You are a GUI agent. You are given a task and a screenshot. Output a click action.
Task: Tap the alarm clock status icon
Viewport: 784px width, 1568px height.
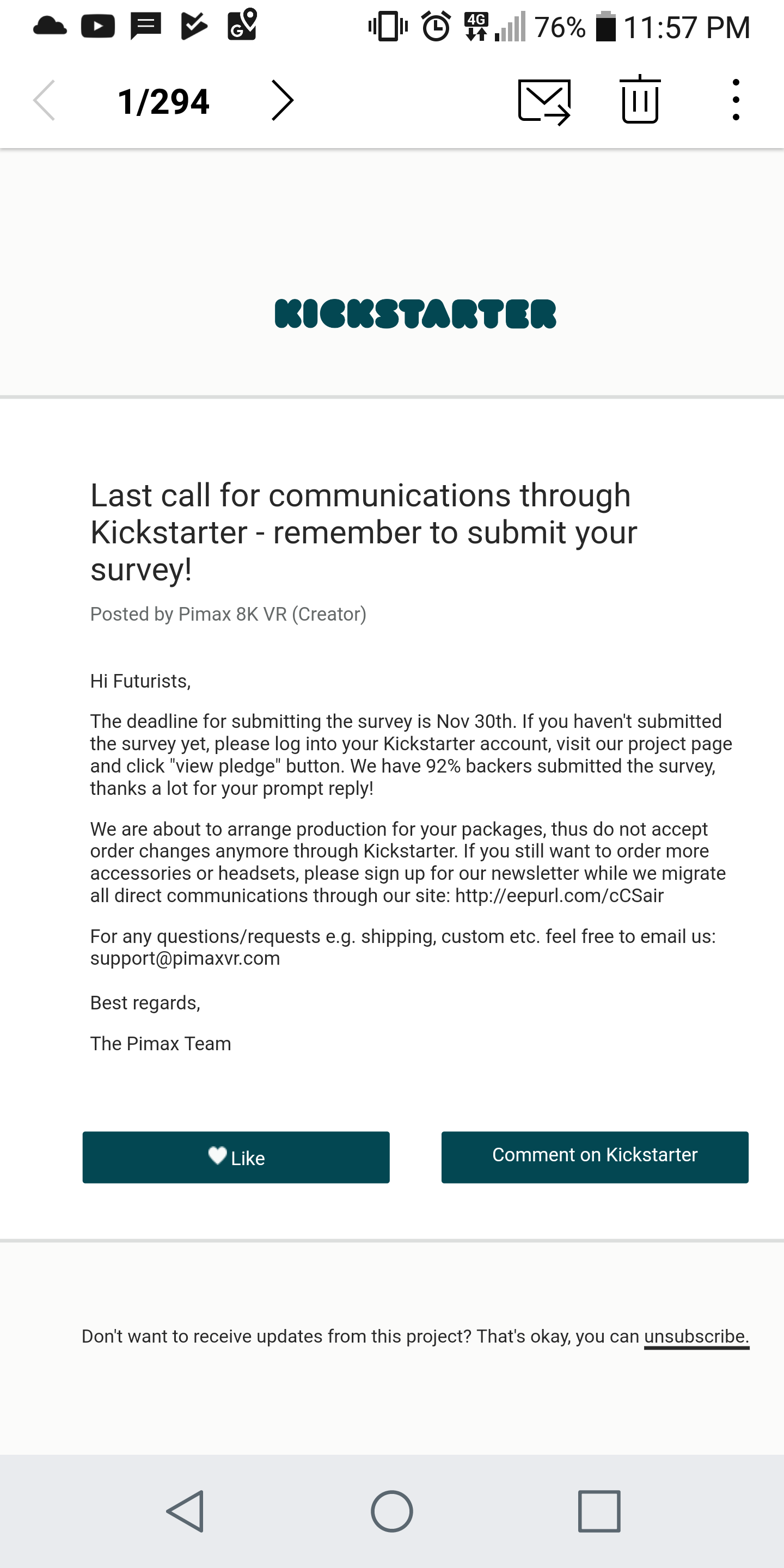(436, 26)
